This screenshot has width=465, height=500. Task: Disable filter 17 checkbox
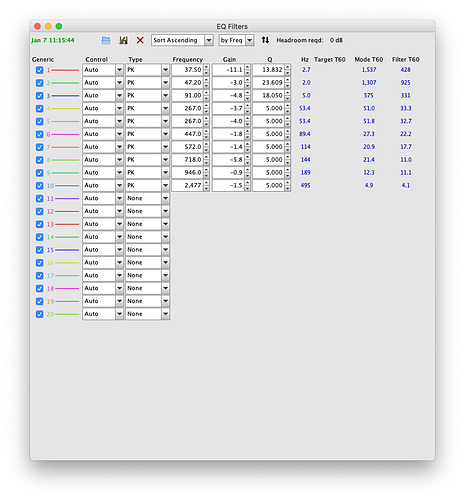pyautogui.click(x=40, y=276)
